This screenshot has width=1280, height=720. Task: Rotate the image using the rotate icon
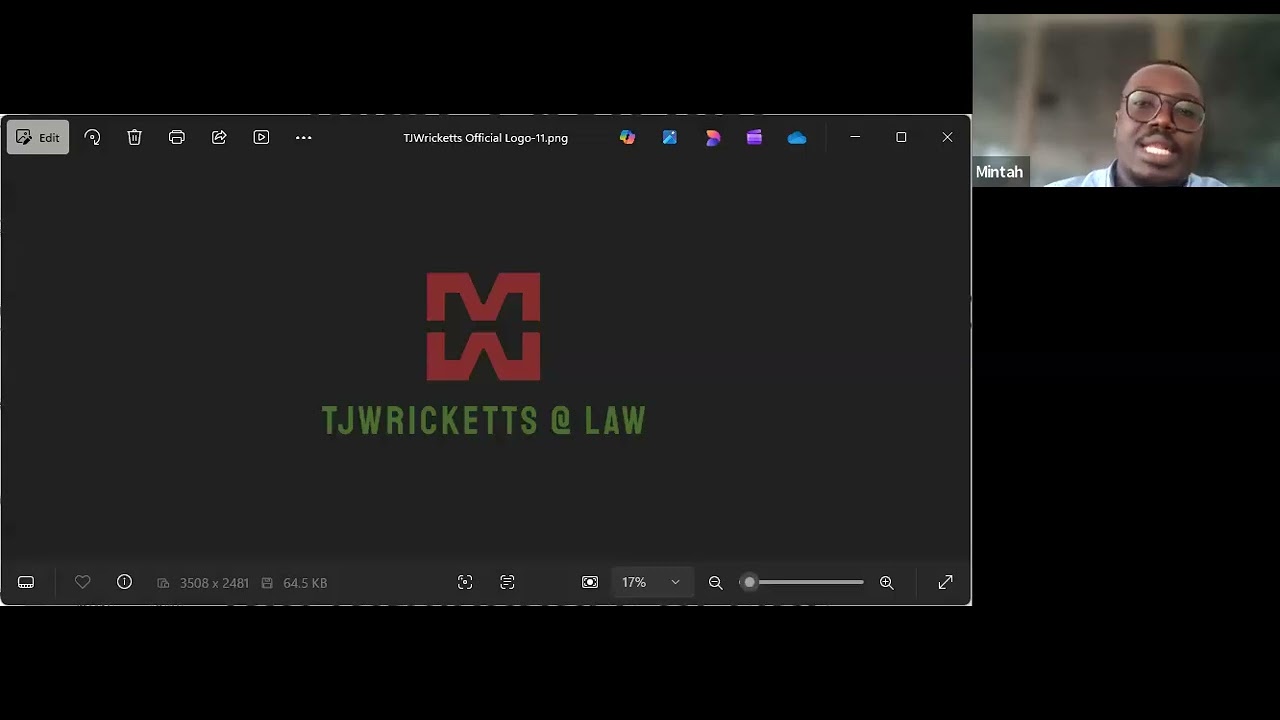(92, 137)
